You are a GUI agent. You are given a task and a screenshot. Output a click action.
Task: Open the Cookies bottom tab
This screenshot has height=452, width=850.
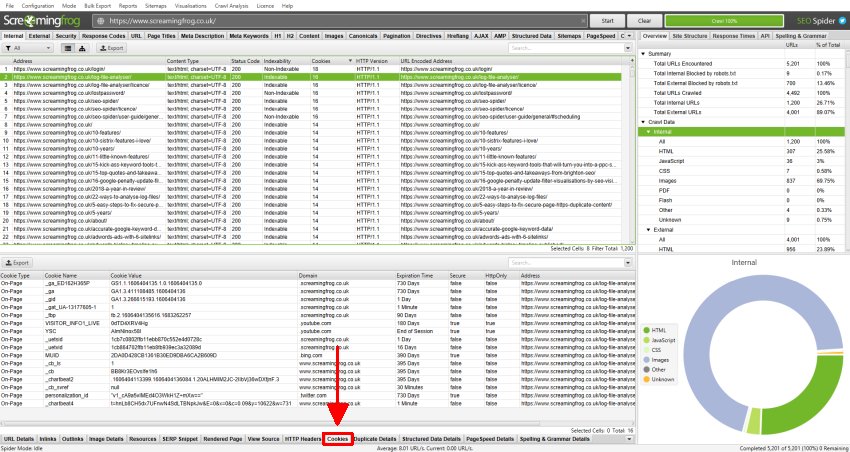point(338,439)
